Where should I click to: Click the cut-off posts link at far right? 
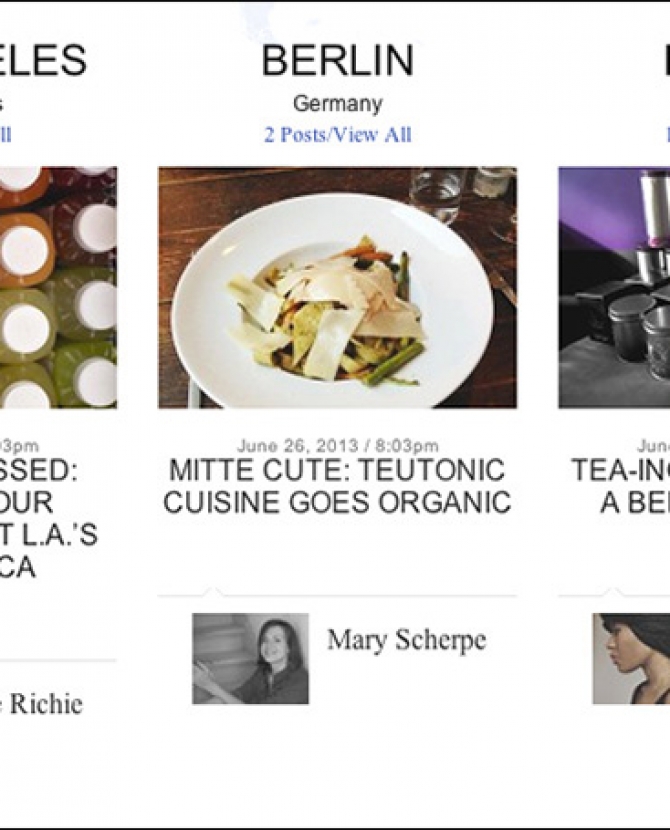click(x=666, y=135)
